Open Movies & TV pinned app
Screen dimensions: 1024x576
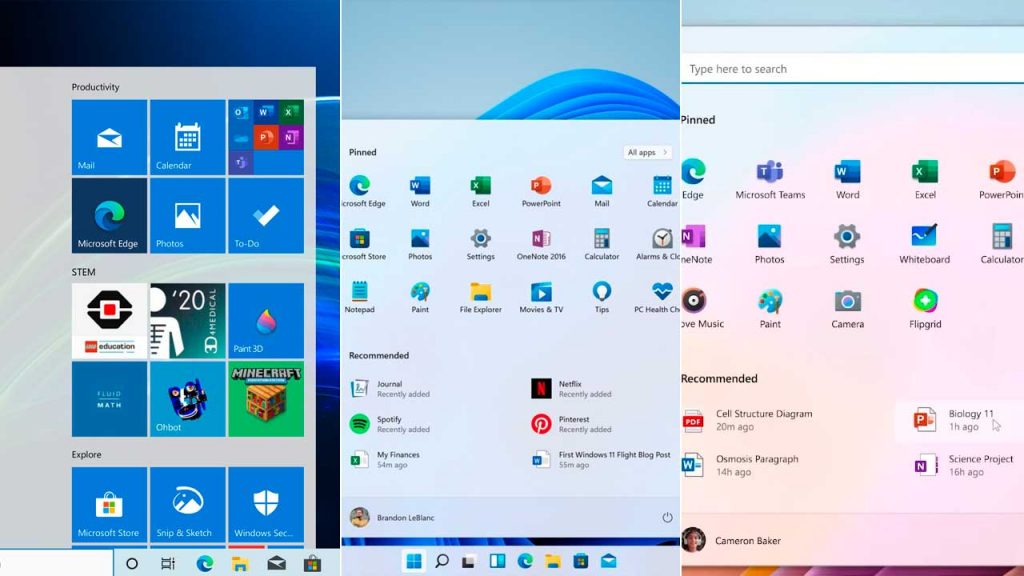(541, 297)
